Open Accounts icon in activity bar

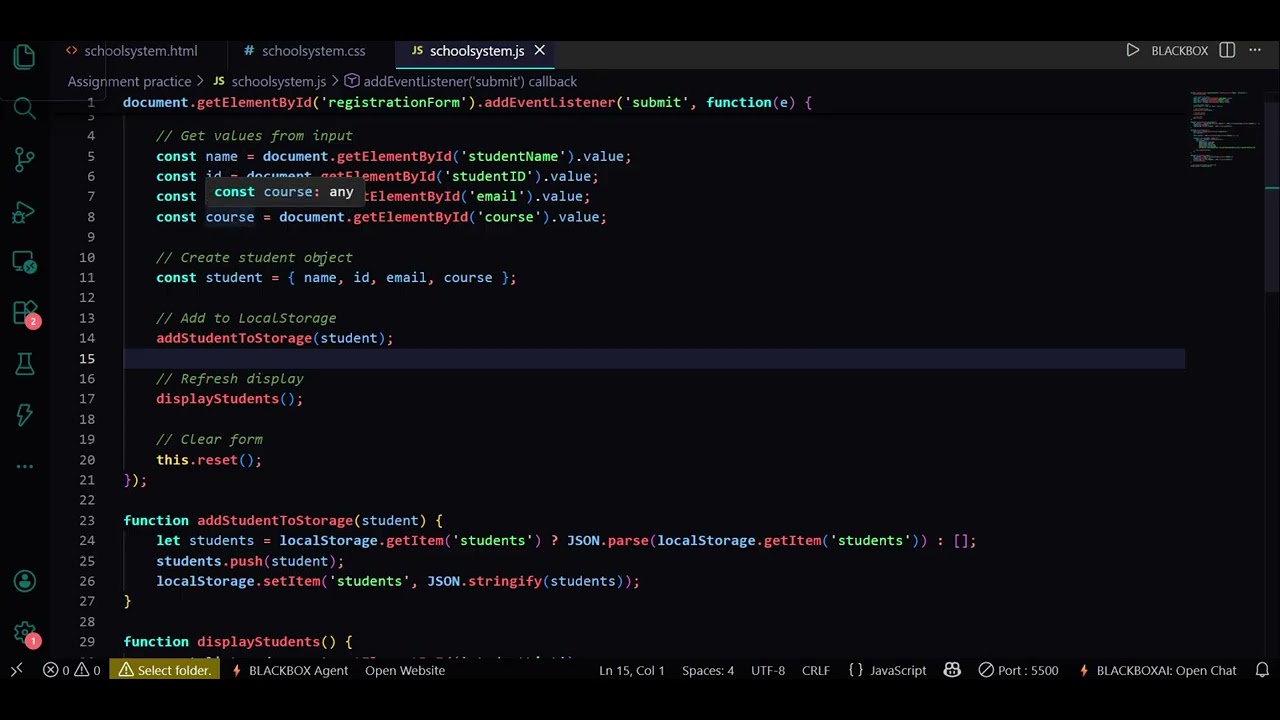[25, 581]
